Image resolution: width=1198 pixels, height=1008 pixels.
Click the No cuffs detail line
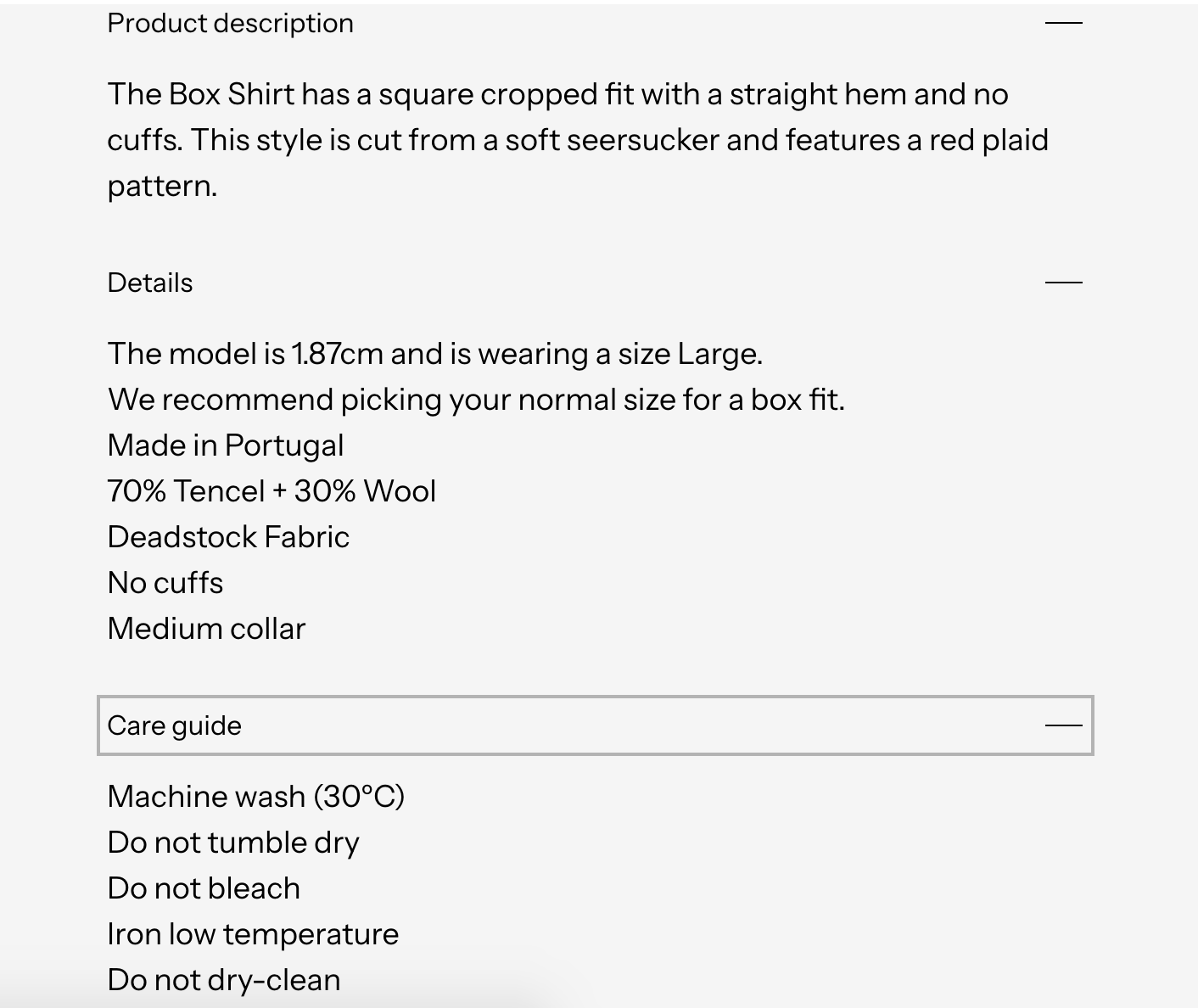tap(165, 582)
